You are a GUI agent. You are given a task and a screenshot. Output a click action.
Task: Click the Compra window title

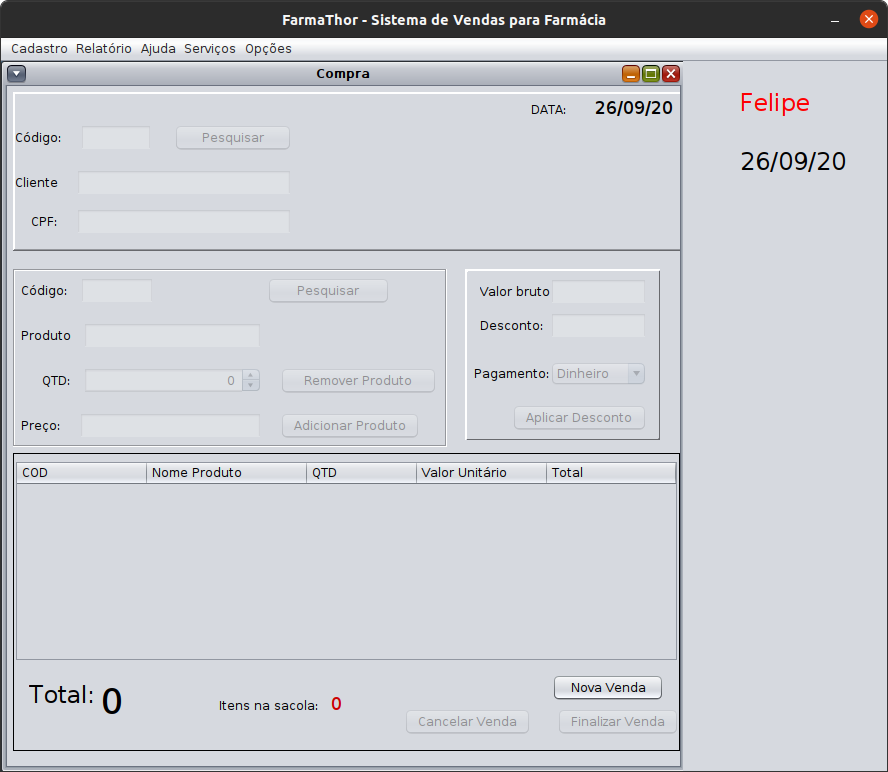(343, 74)
